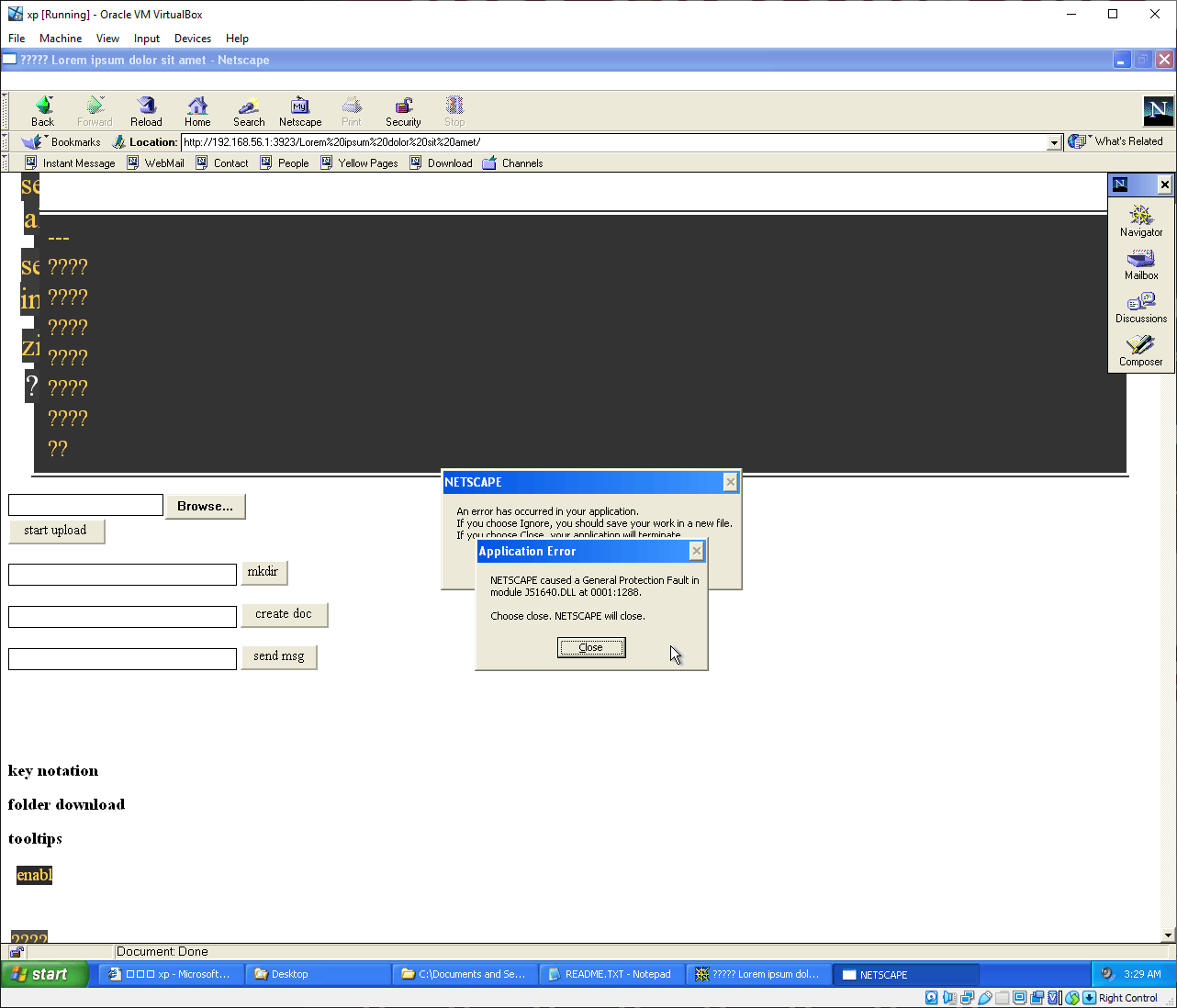Open Discussions in the component bar
1177x1008 pixels.
pyautogui.click(x=1141, y=308)
